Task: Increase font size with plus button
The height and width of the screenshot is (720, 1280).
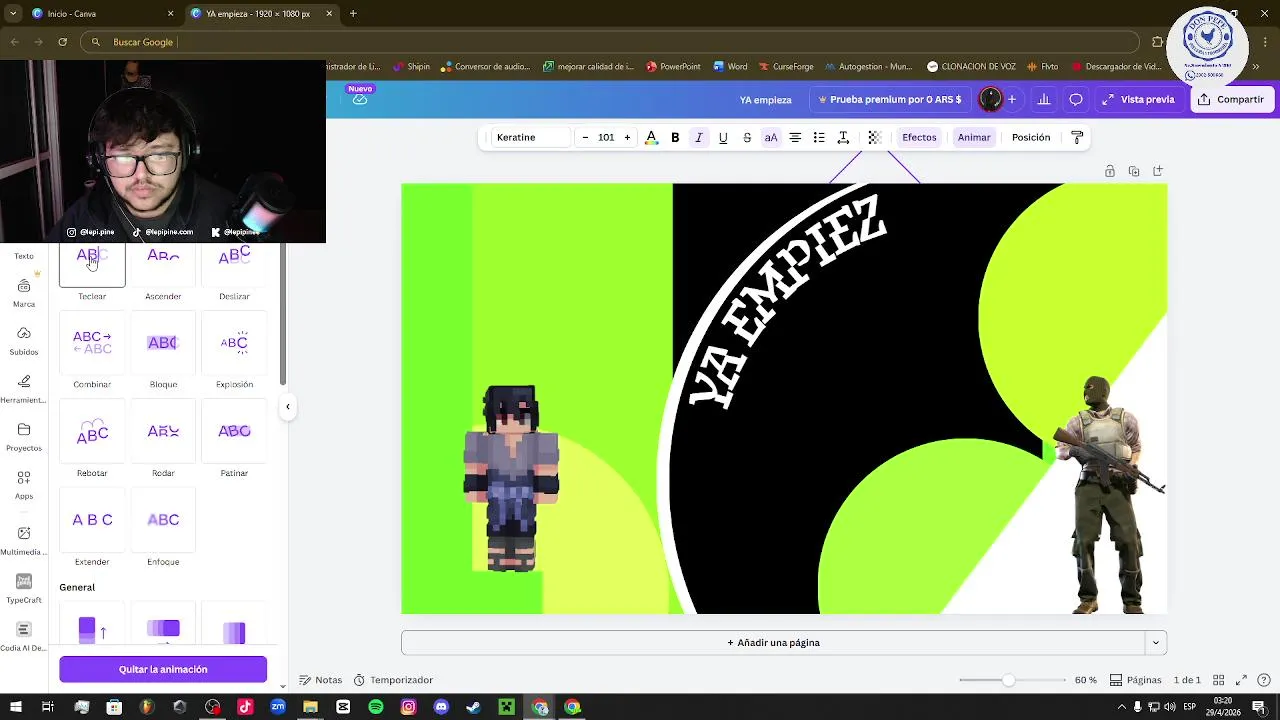Action: [627, 137]
